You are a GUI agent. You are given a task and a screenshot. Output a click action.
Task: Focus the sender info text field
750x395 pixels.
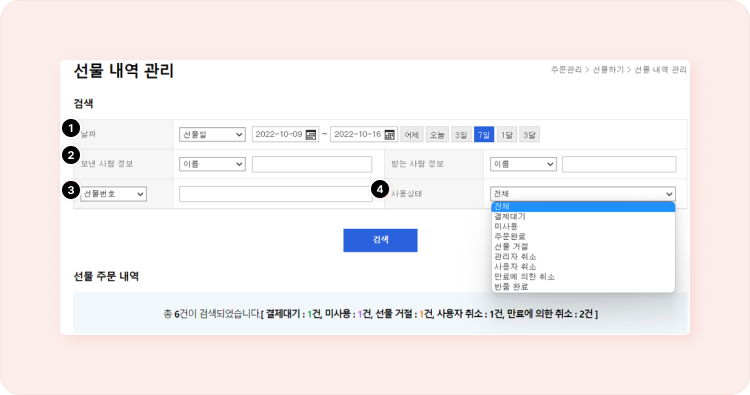pos(312,164)
